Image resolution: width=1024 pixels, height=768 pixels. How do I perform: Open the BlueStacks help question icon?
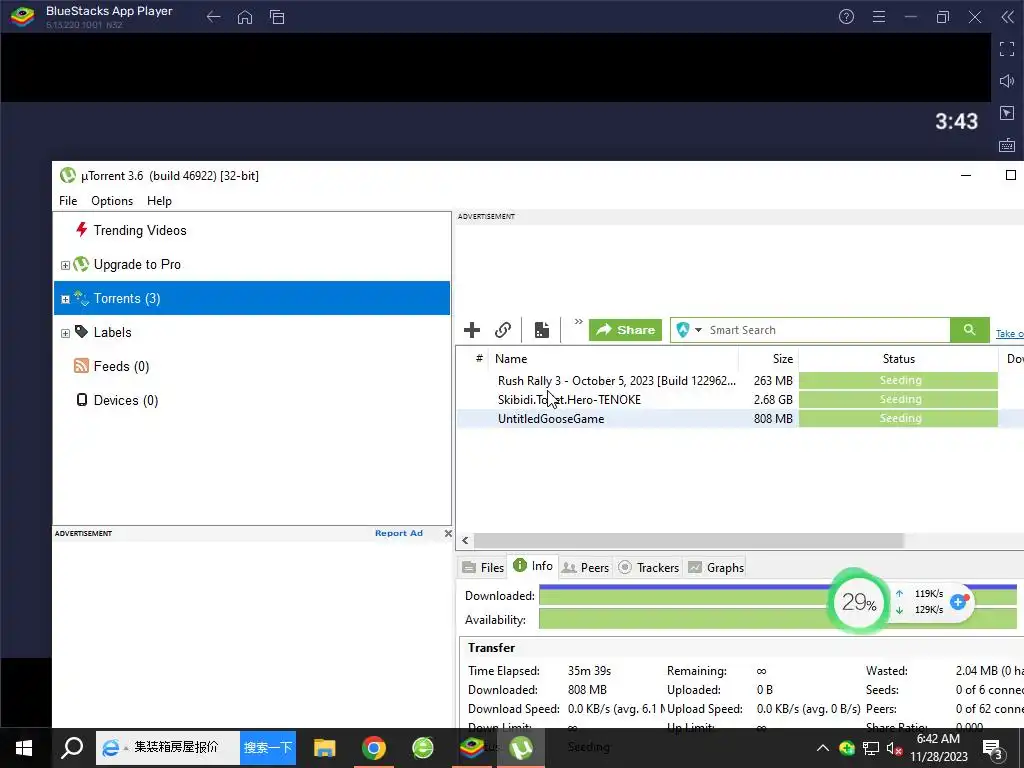[846, 17]
